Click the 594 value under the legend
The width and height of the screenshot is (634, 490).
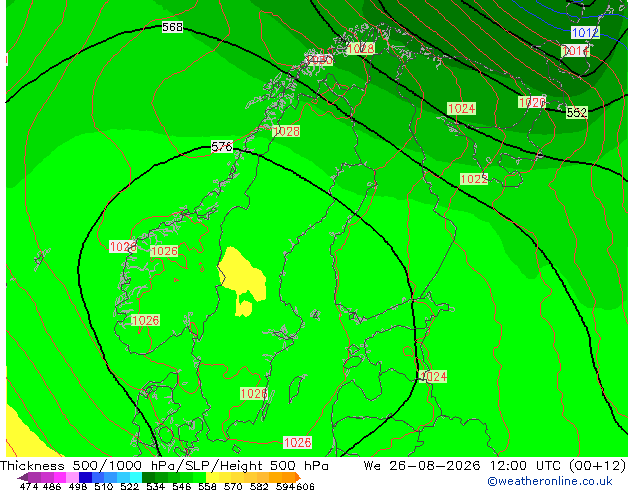[x=285, y=486]
